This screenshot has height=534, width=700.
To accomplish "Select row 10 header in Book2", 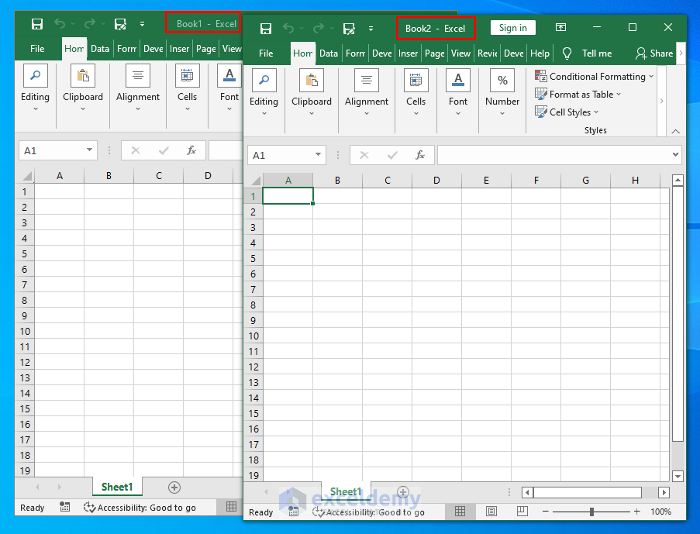I will 254,336.
